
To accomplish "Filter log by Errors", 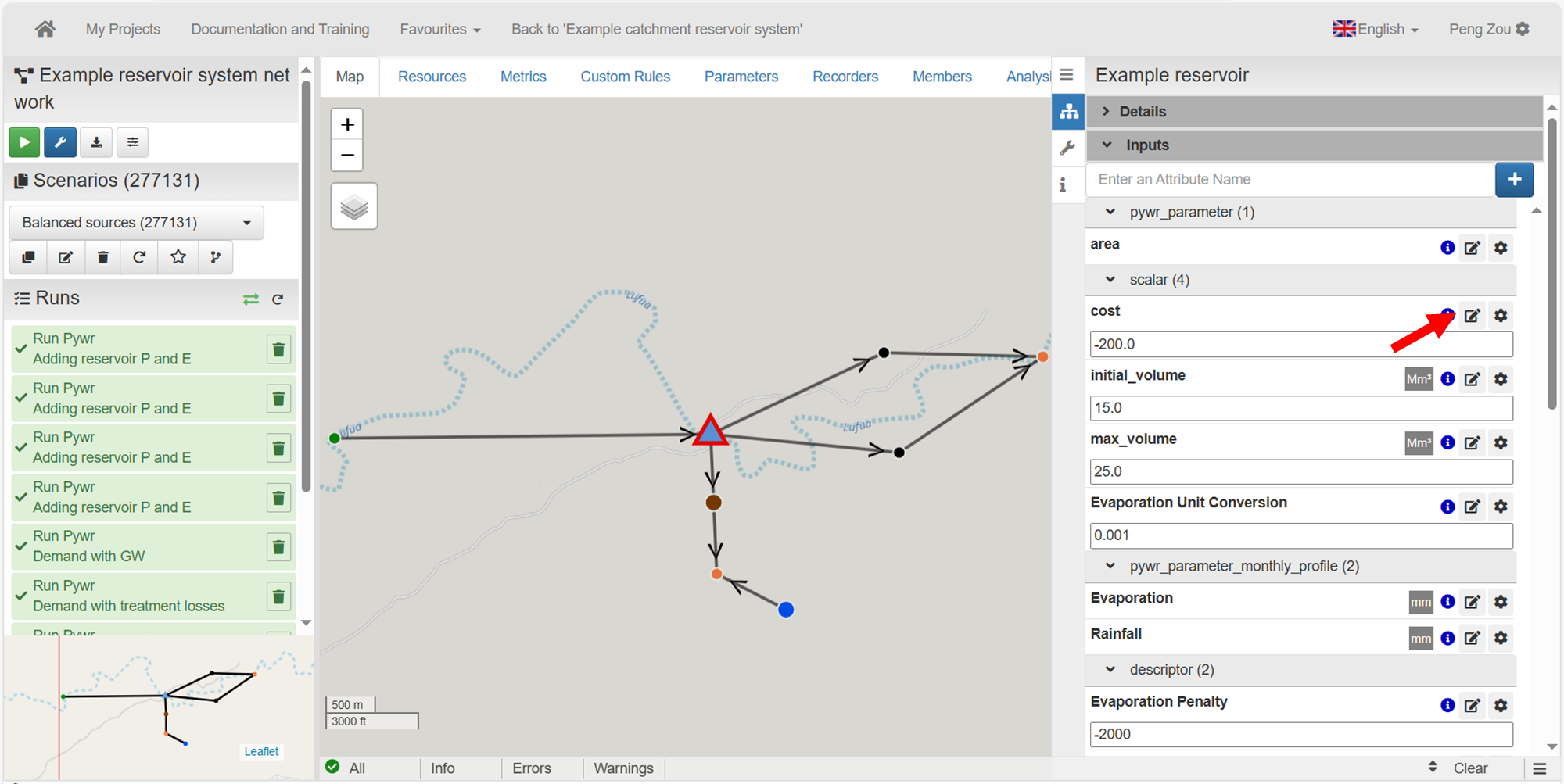I will pyautogui.click(x=532, y=768).
